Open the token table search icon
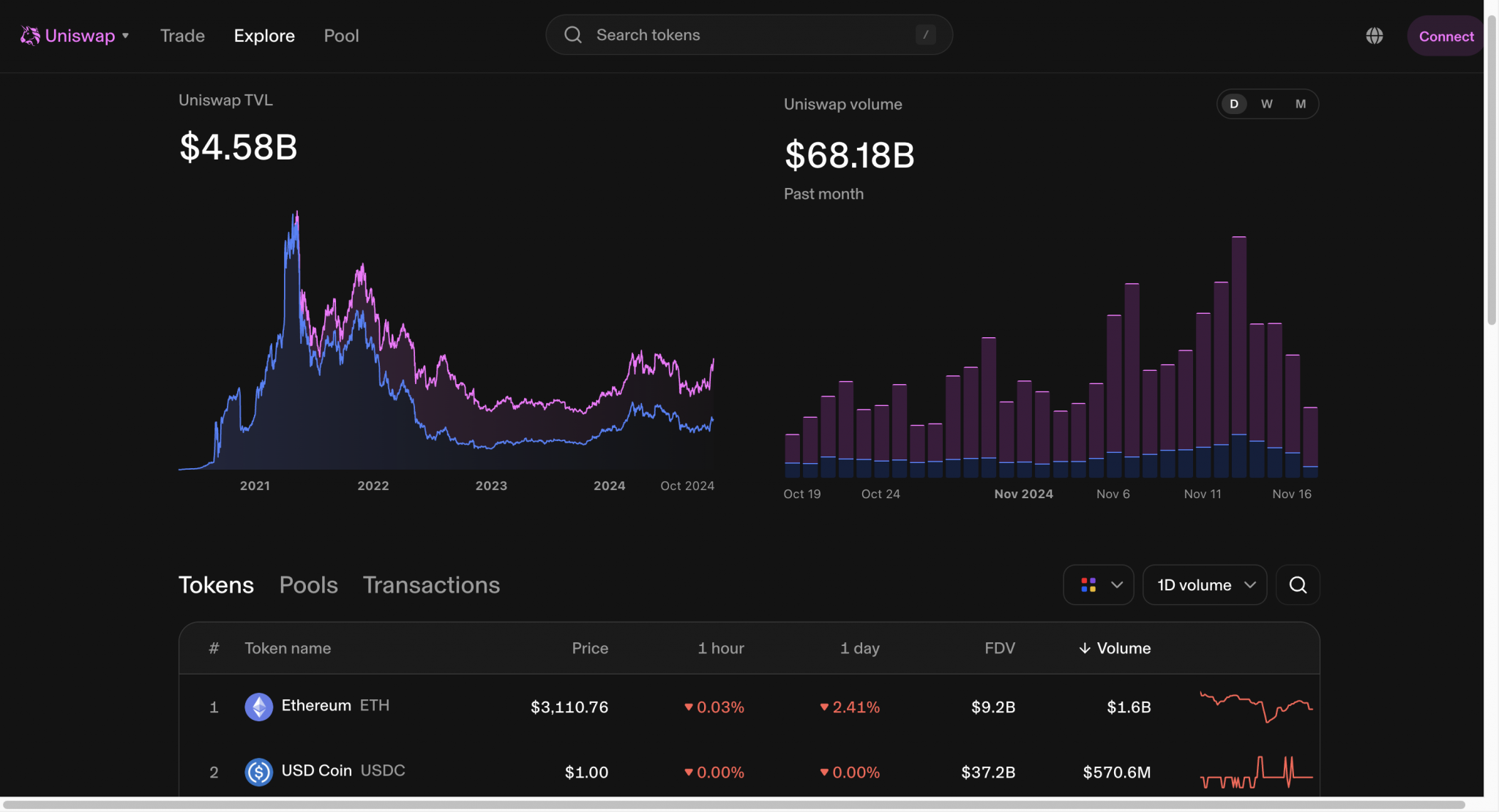The width and height of the screenshot is (1499, 812). (x=1297, y=584)
